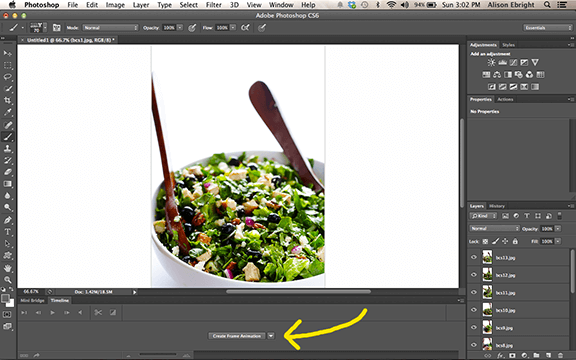
Task: Select the Rectangular Marquee tool
Action: pos(7,65)
